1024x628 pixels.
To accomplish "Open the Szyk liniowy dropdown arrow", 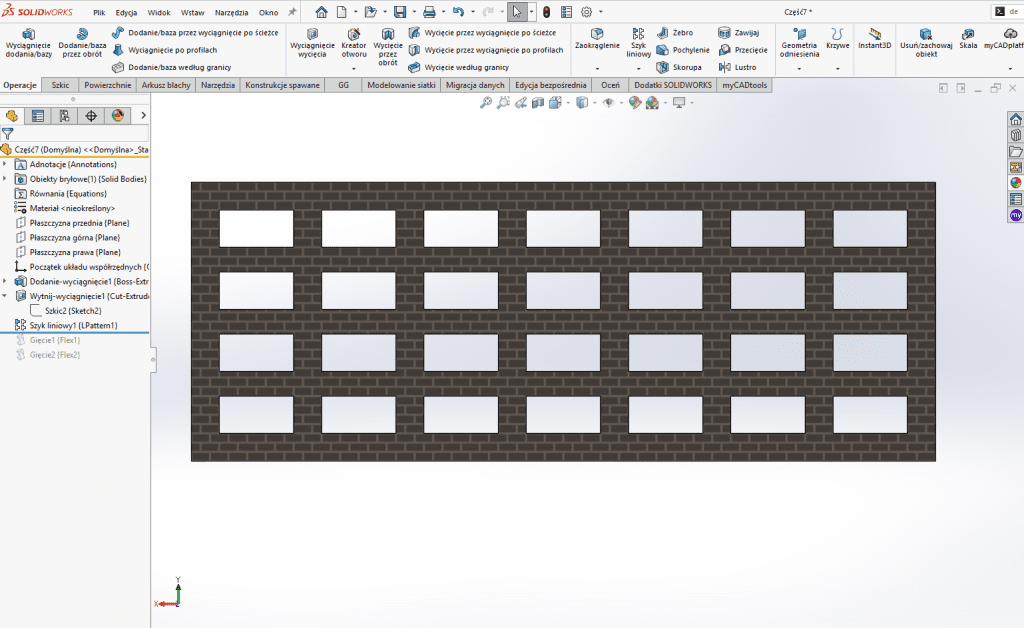I will pos(639,69).
